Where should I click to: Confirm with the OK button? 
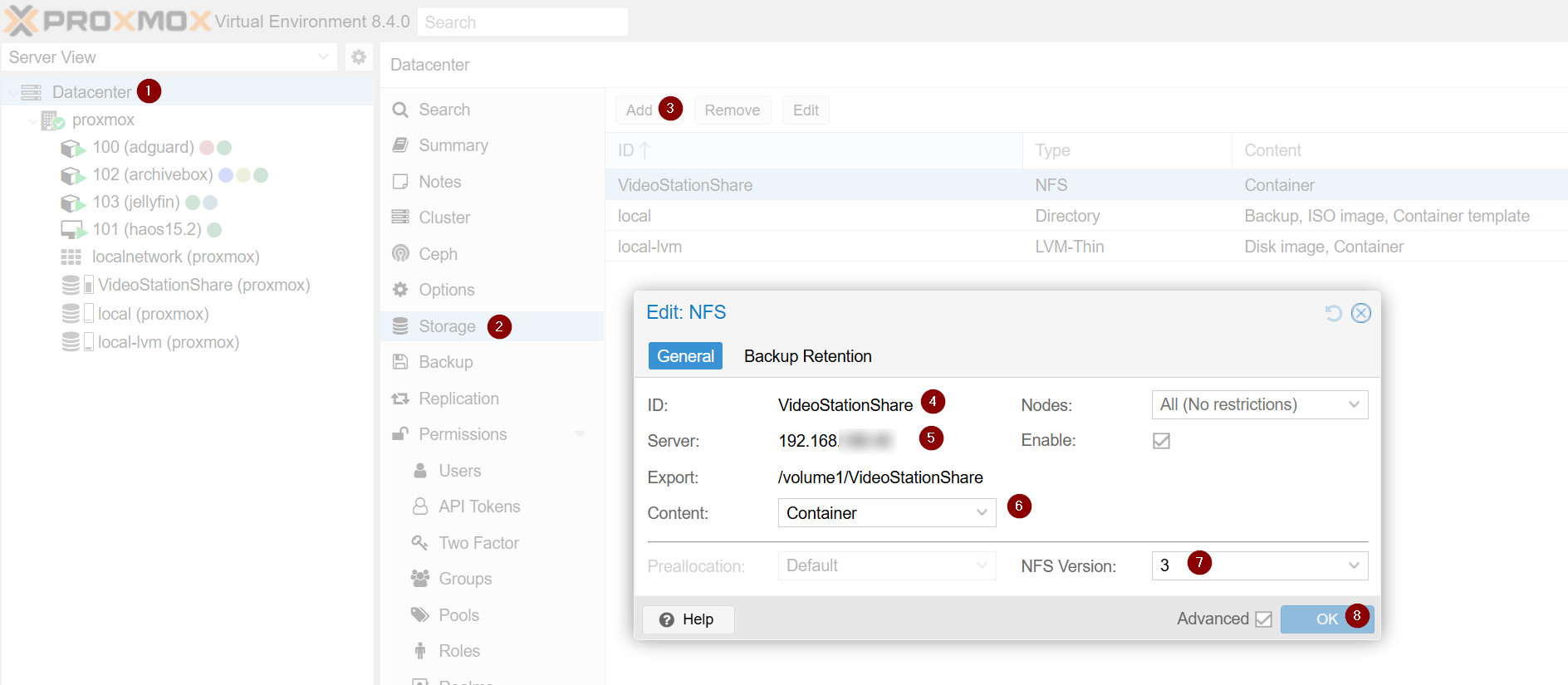coord(1326,619)
